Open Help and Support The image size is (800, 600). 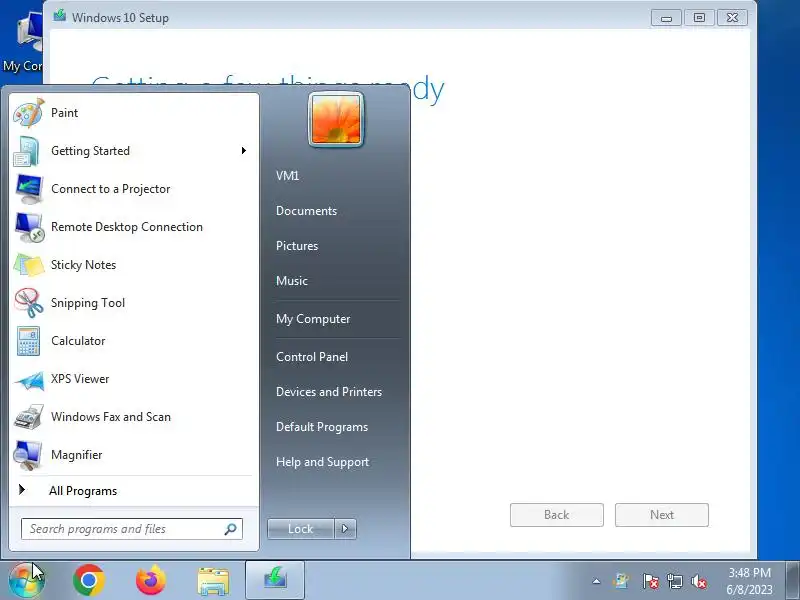coord(322,462)
